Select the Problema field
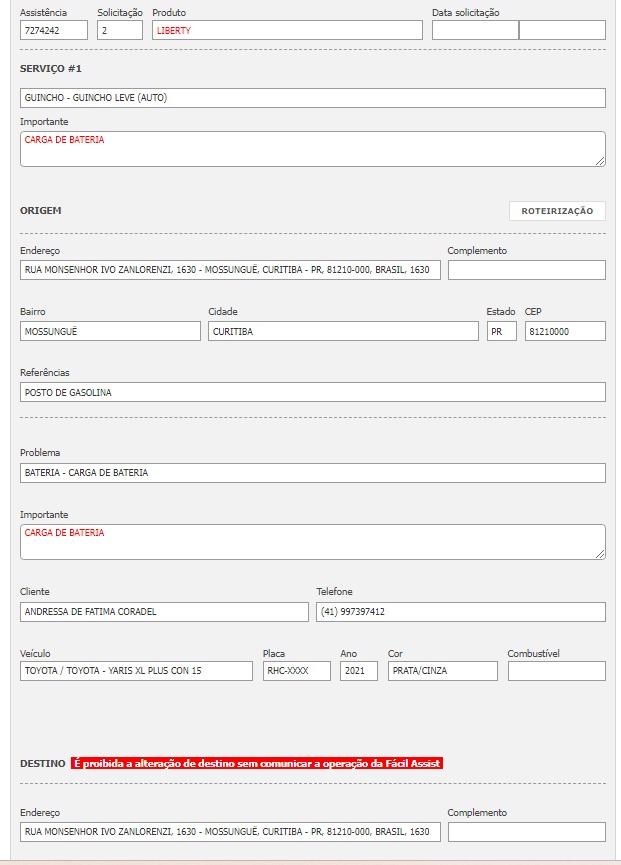This screenshot has height=865, width=621. (x=312, y=472)
